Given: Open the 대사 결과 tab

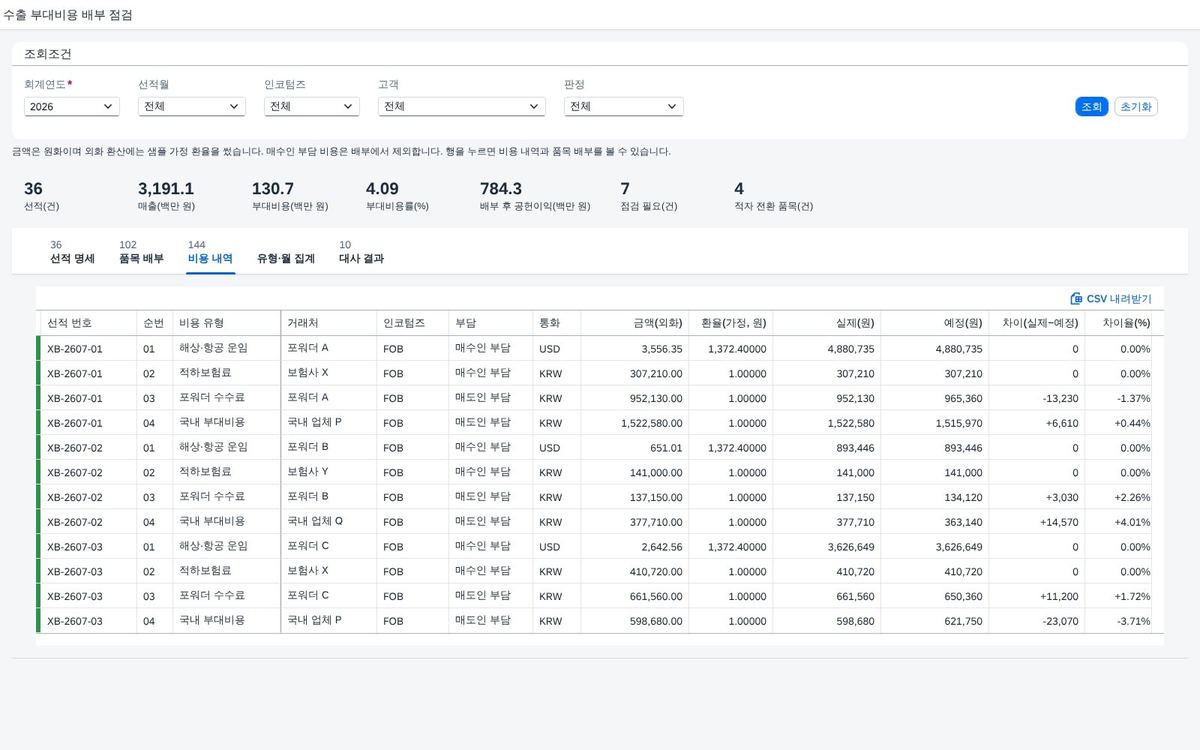Looking at the screenshot, I should pos(361,252).
